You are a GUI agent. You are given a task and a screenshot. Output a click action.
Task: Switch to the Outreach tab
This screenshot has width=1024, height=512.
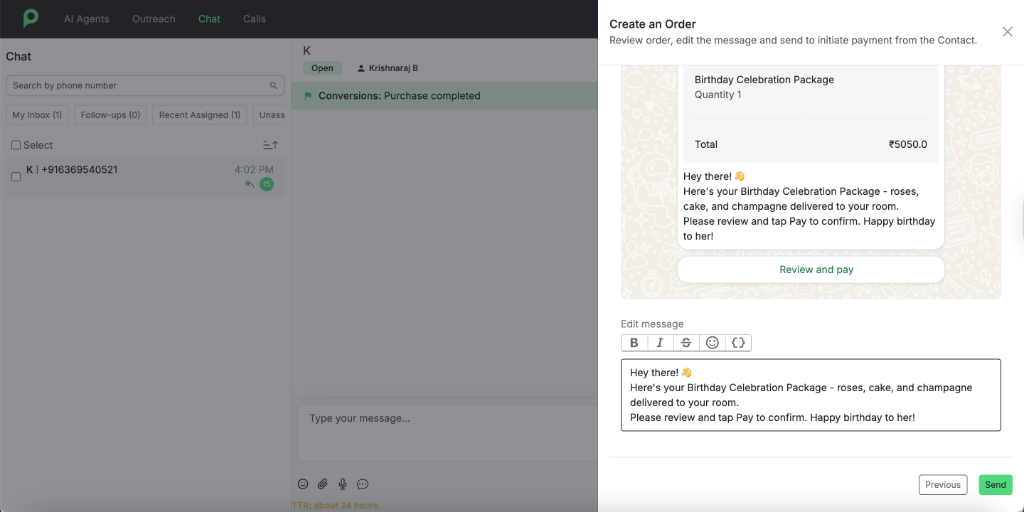(x=153, y=19)
